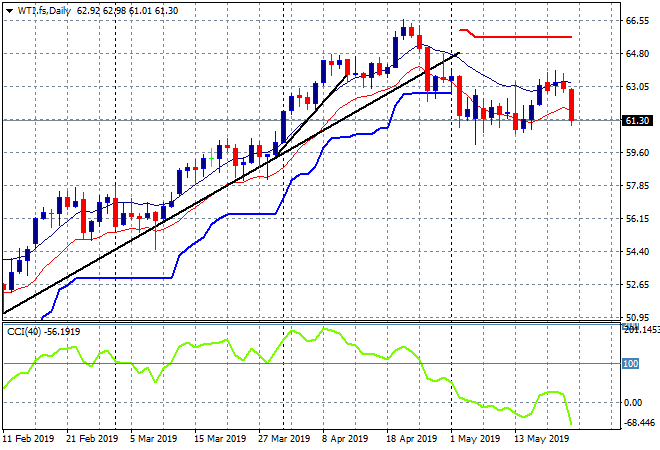Select the 5 Mar 2019 date label
The image size is (660, 450).
pyautogui.click(x=153, y=439)
